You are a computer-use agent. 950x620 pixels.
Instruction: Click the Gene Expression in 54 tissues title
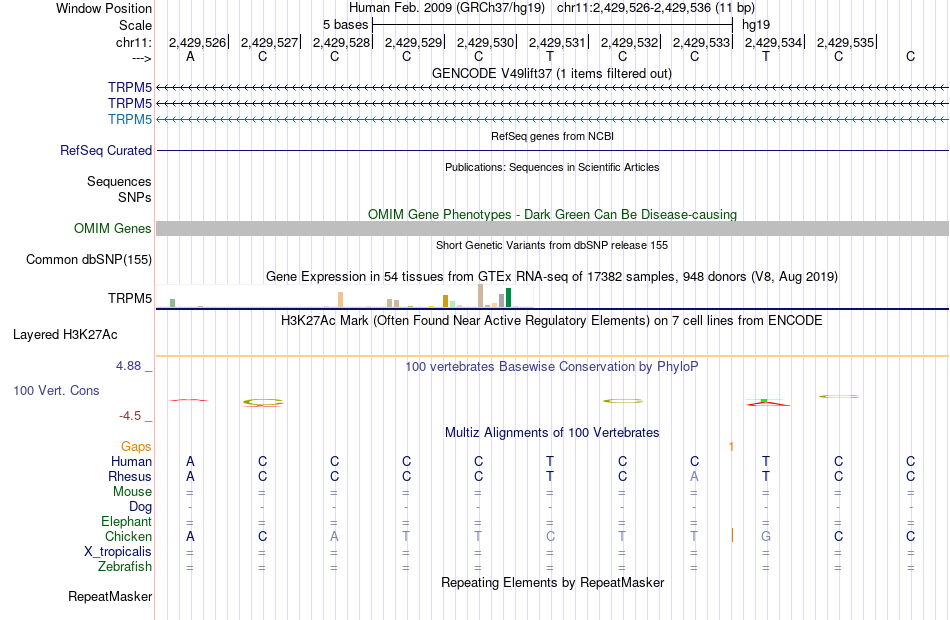(x=552, y=277)
